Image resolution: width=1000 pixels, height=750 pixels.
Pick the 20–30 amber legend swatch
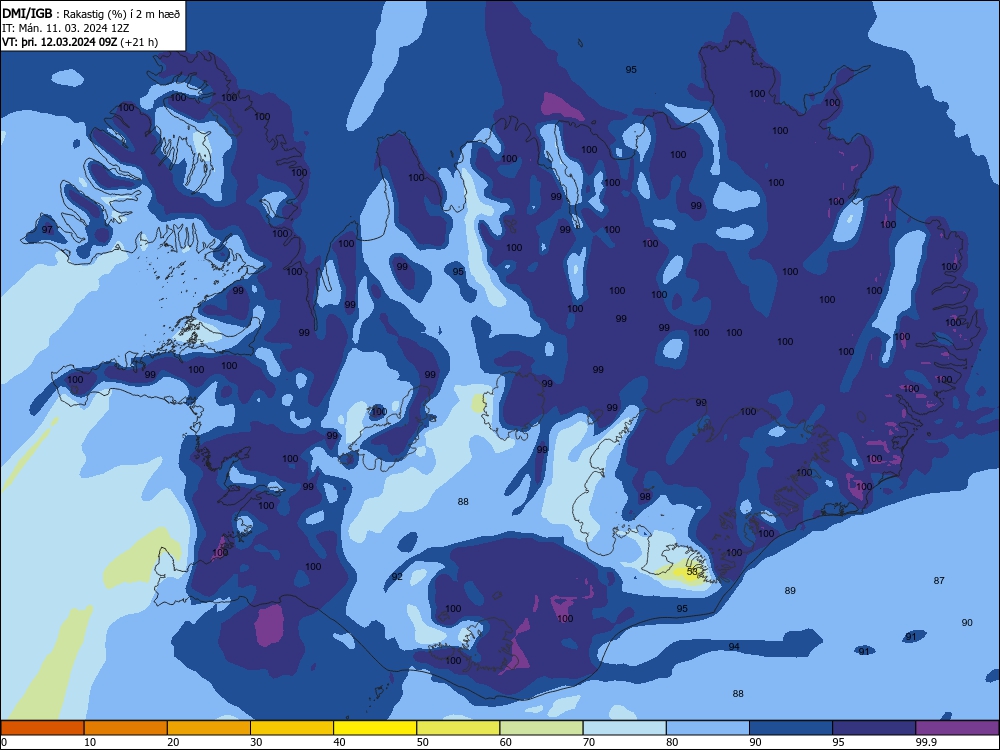(209, 728)
